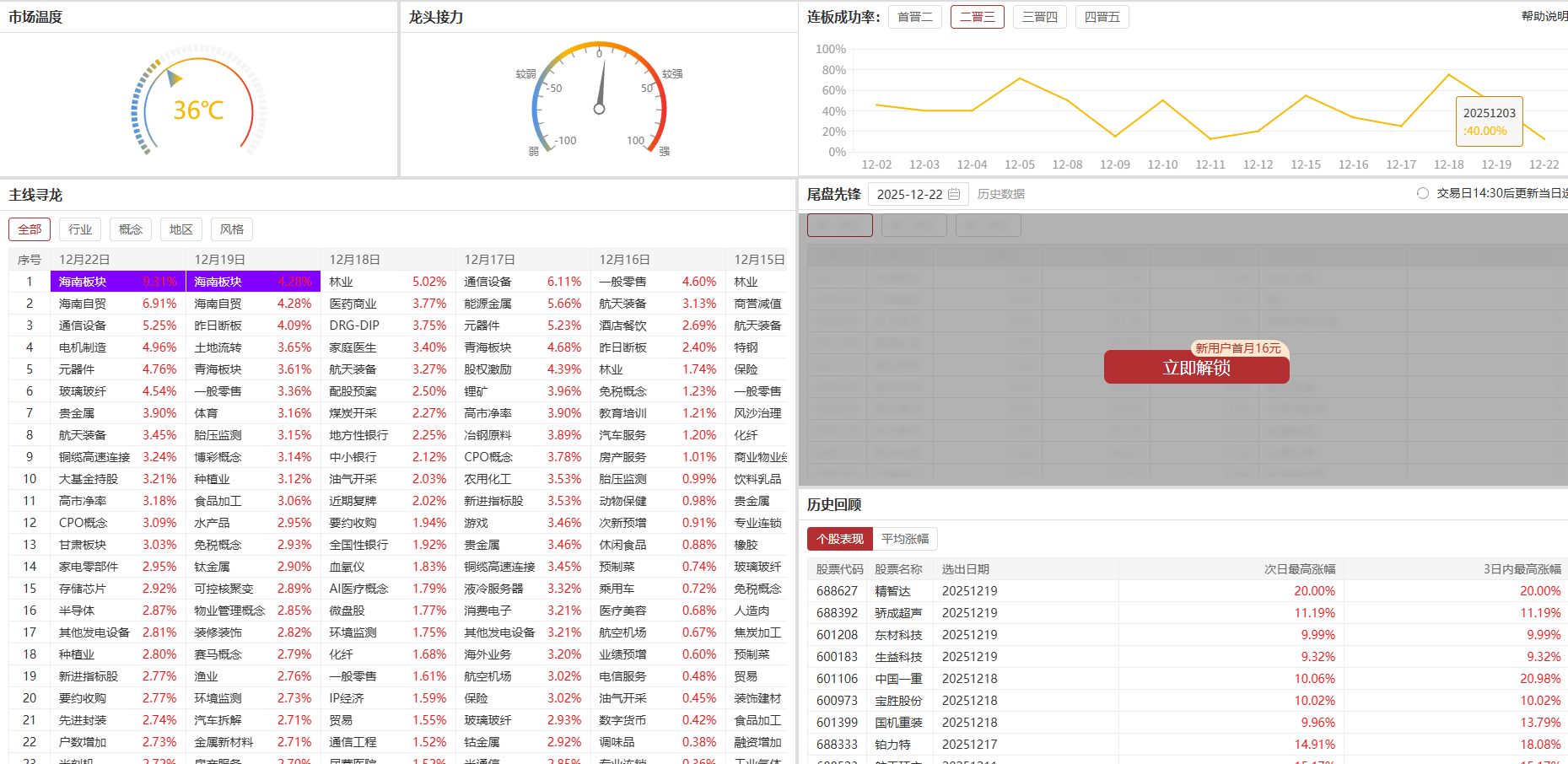
Task: Filter main themes by 风格
Action: (x=232, y=229)
